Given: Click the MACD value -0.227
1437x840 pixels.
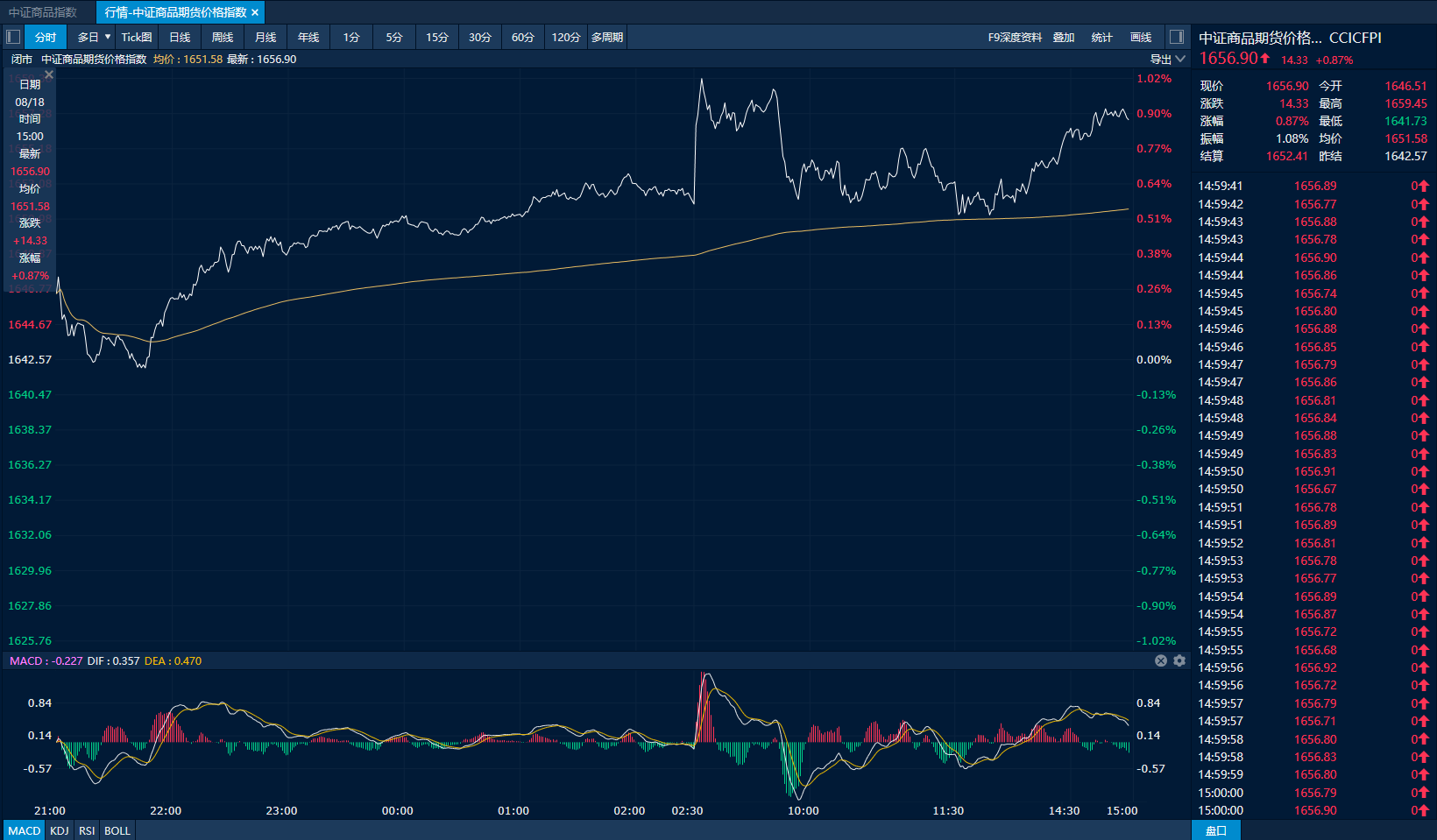Looking at the screenshot, I should [x=67, y=661].
